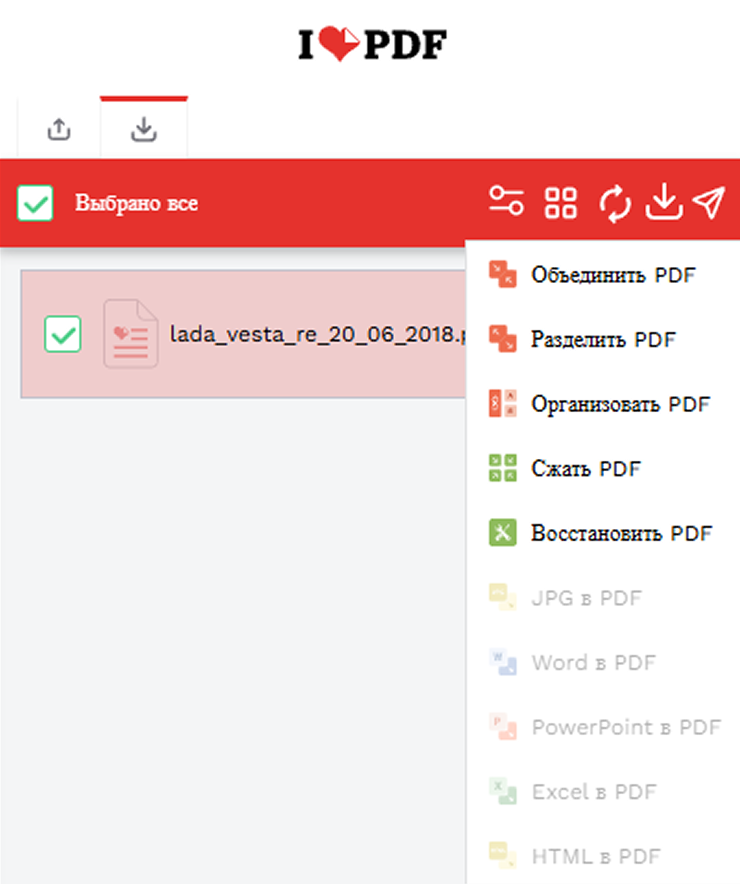The width and height of the screenshot is (740, 884).
Task: Click the merge icon beside Объединить PDF
Action: [503, 274]
